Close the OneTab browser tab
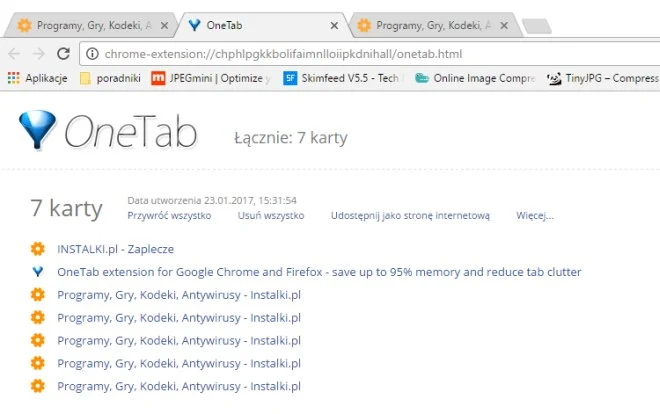660x414 pixels. click(334, 26)
